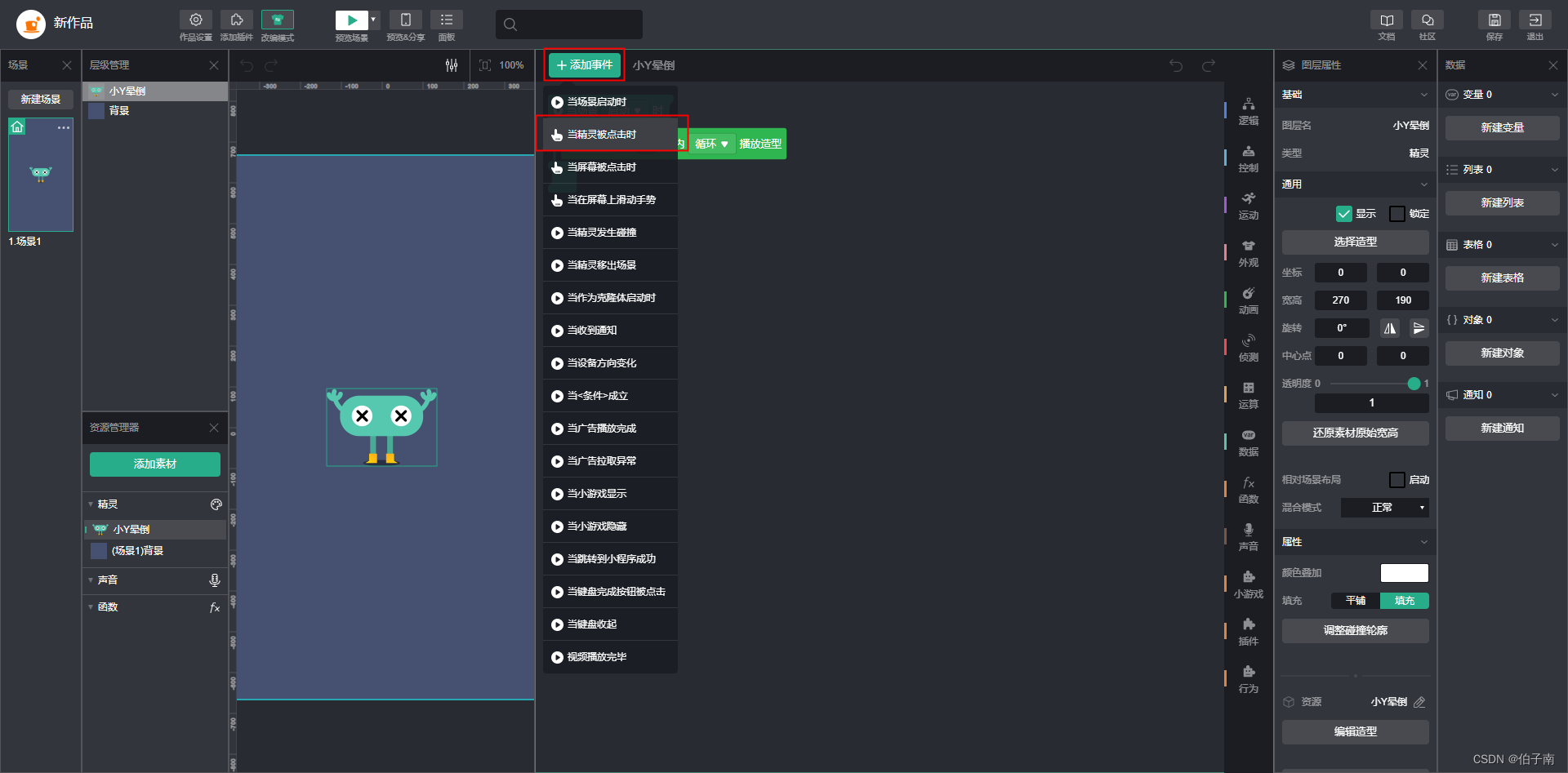Open the 作品设置 gear icon
The image size is (1568, 773).
195,20
